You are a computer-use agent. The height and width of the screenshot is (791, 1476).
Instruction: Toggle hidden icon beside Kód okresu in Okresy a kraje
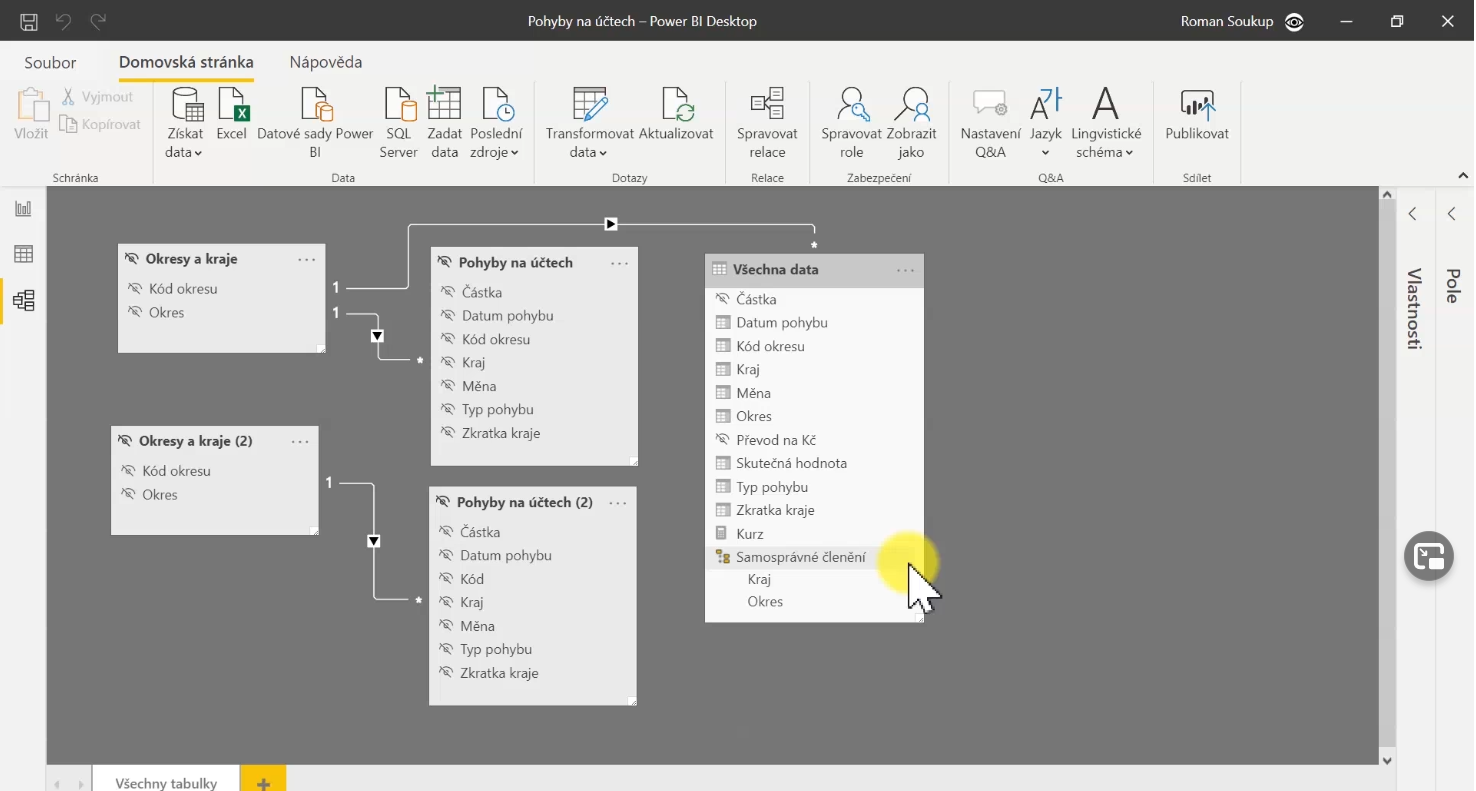click(x=135, y=288)
